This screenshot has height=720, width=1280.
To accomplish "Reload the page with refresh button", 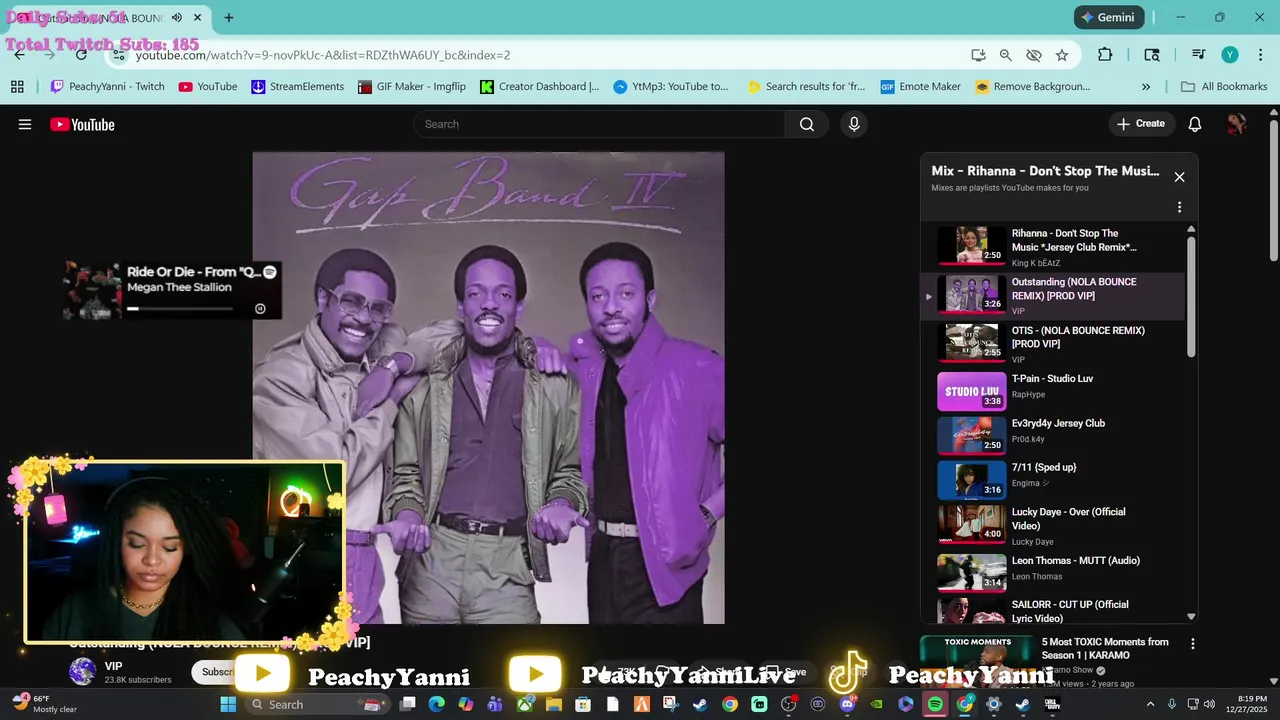I will 81,55.
